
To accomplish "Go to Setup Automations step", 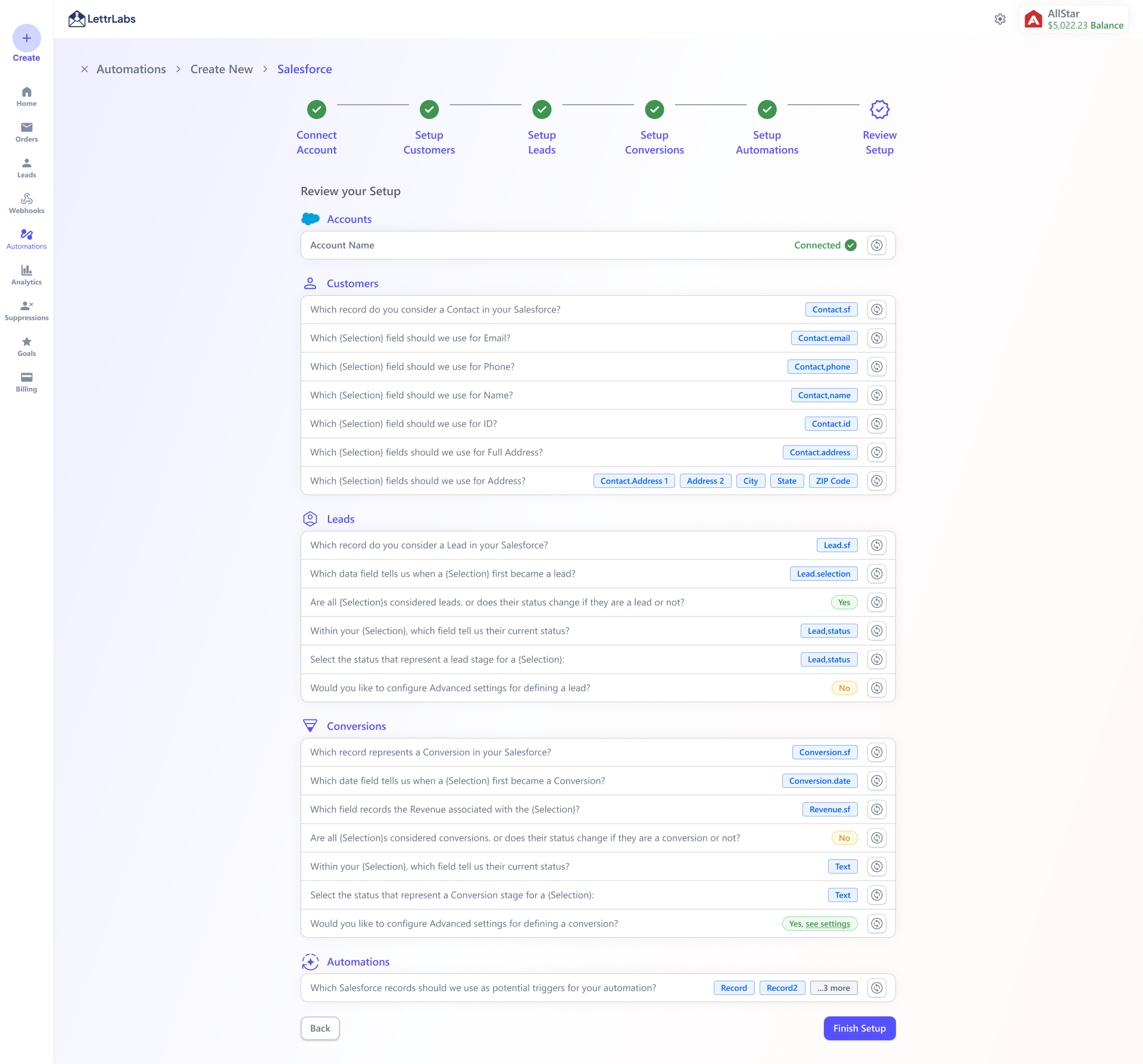I will click(767, 128).
